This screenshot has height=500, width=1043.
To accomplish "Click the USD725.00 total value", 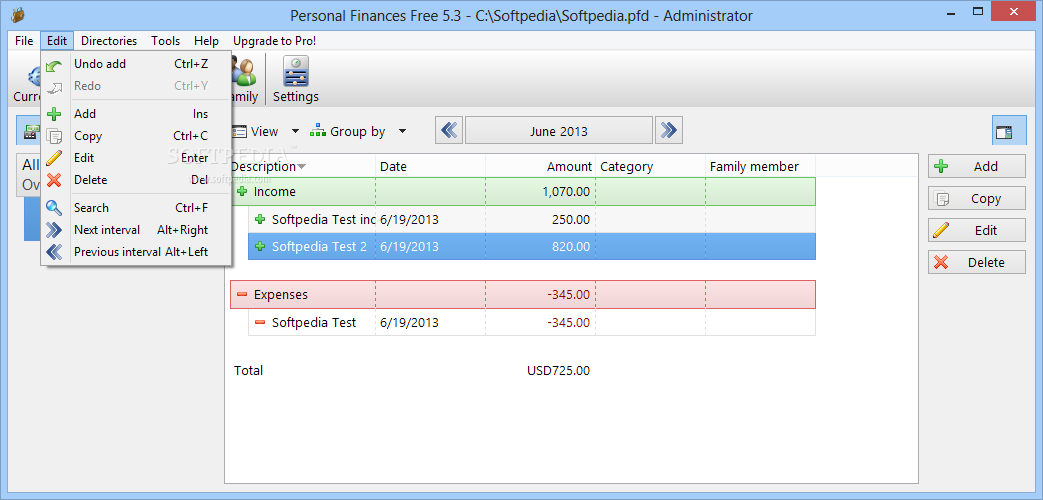I will (558, 370).
